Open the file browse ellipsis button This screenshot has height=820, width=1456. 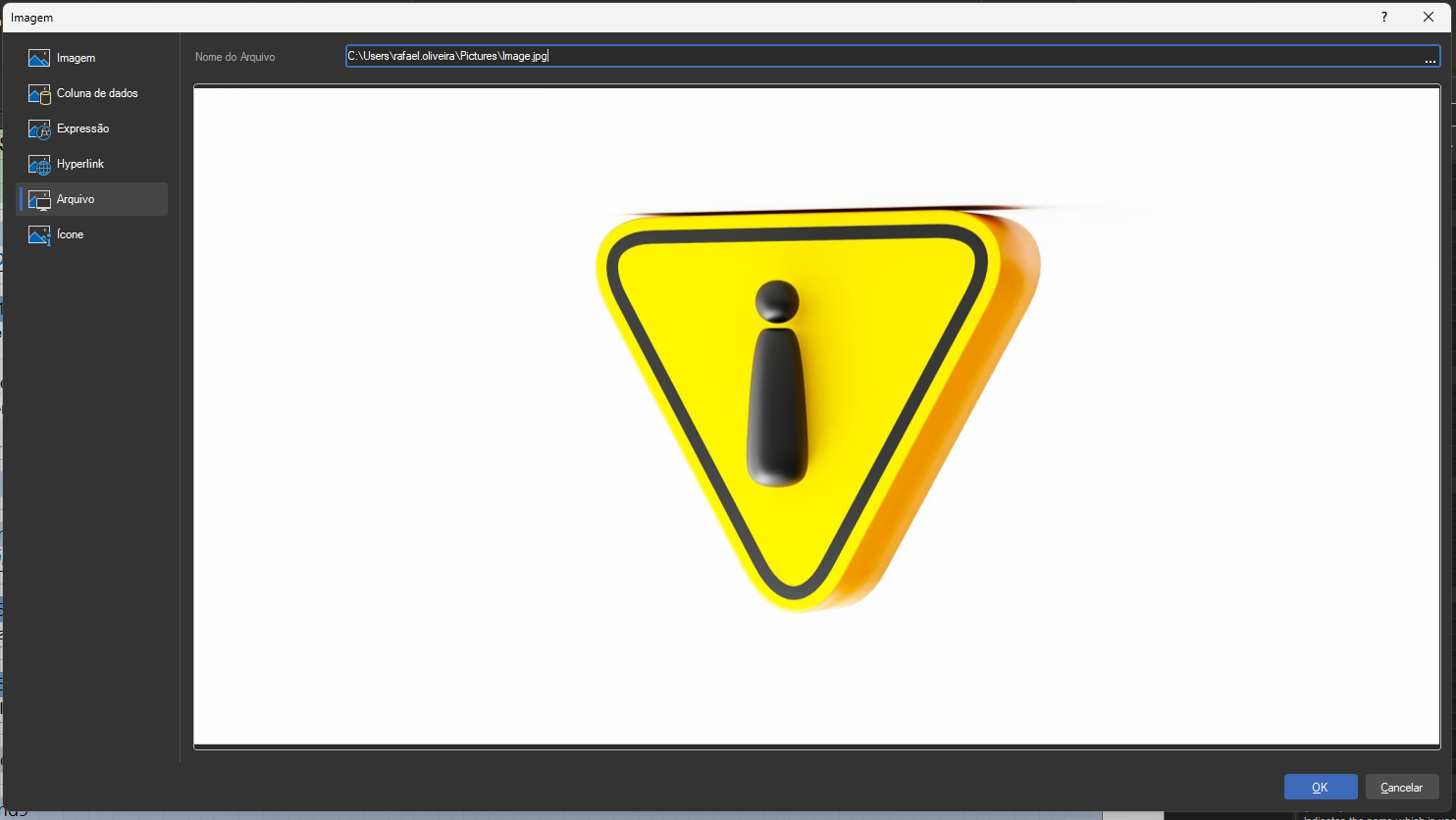(1430, 57)
